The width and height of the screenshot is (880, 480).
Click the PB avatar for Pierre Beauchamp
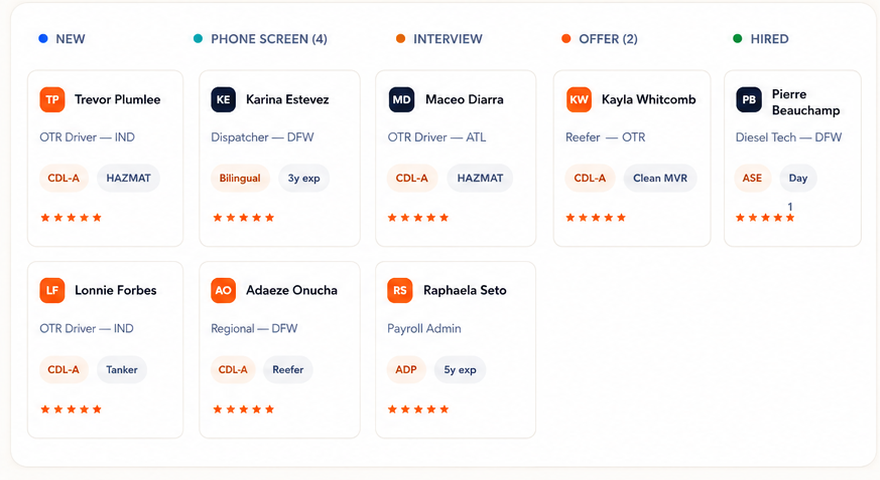pos(749,100)
